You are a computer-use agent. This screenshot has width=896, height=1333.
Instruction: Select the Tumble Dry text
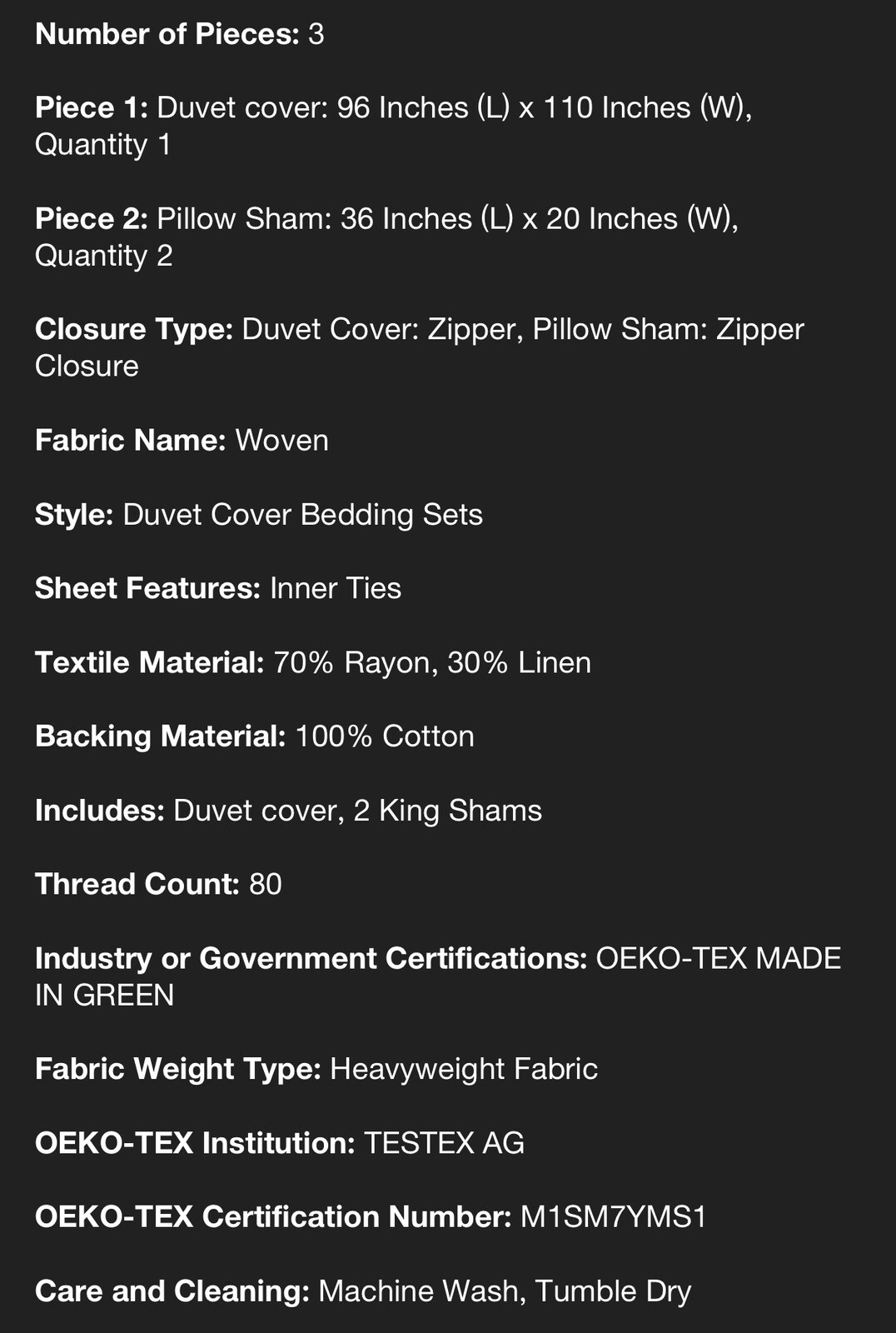tap(613, 1291)
